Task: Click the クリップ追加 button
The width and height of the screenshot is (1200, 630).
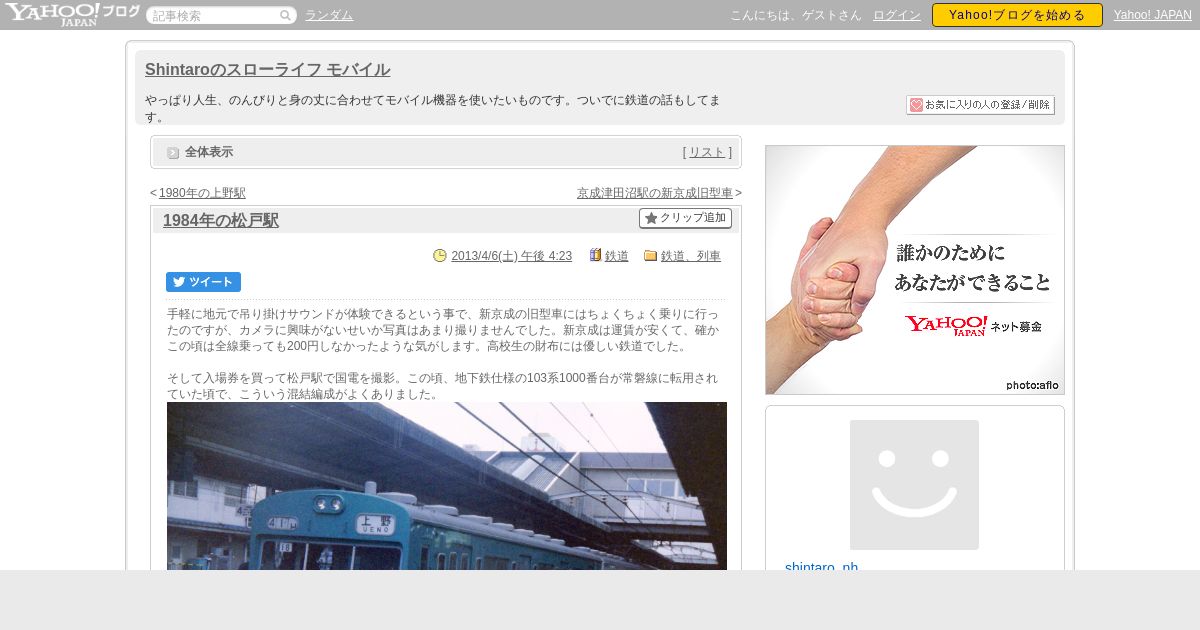Action: pos(685,218)
